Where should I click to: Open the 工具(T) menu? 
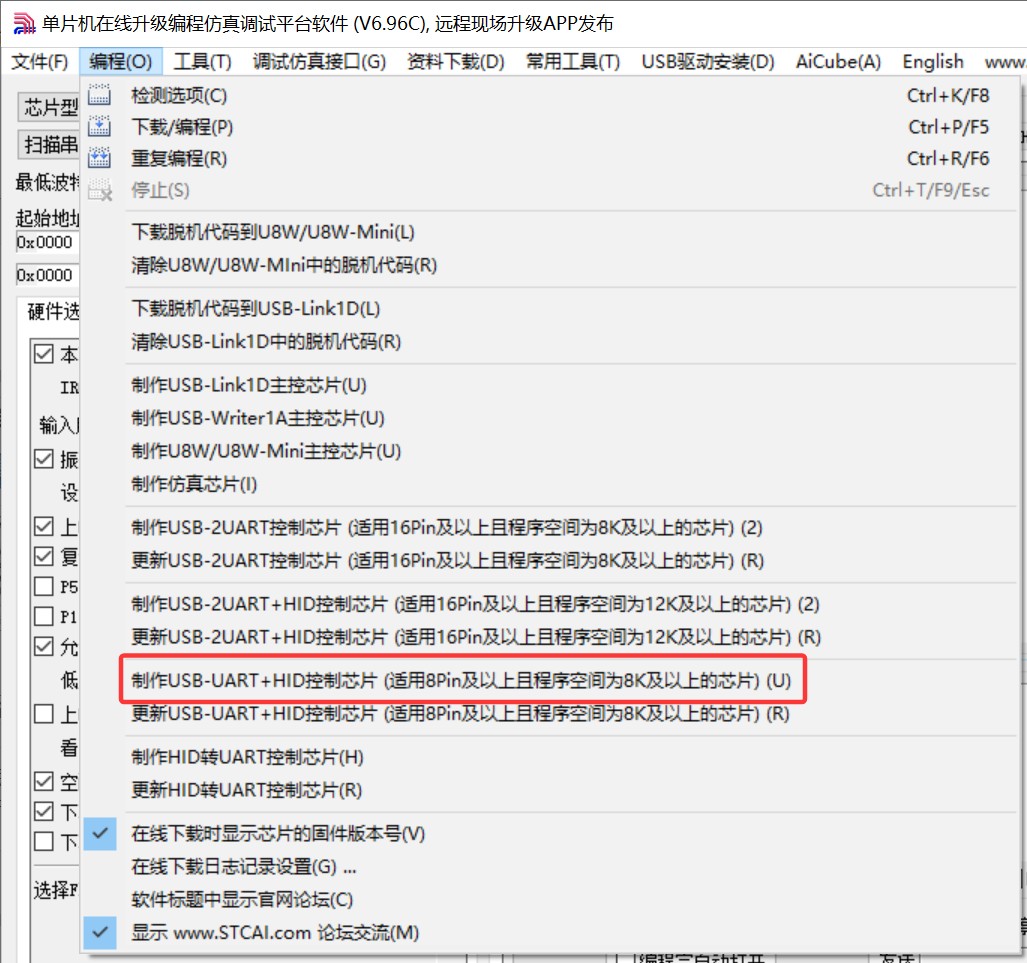202,61
